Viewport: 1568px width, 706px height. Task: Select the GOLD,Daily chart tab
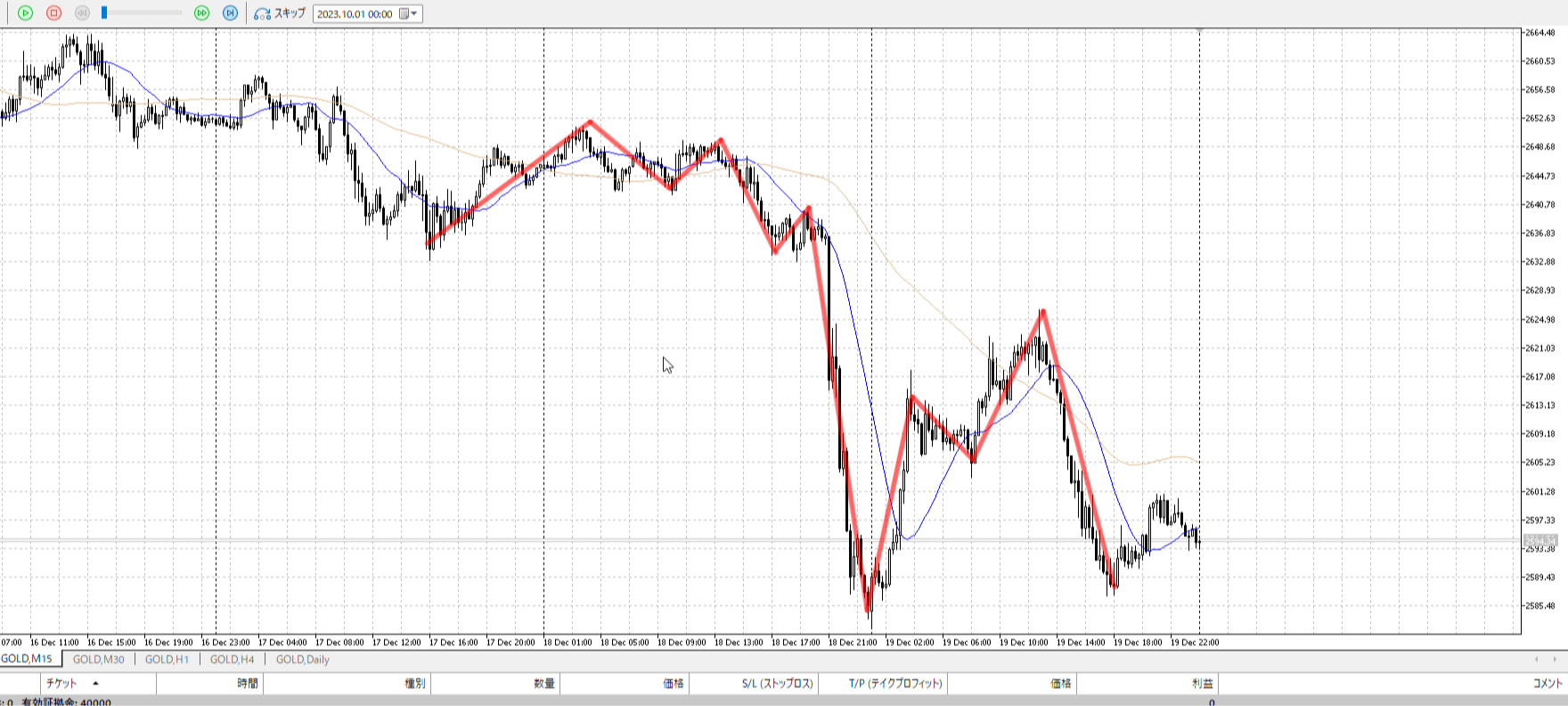(302, 660)
